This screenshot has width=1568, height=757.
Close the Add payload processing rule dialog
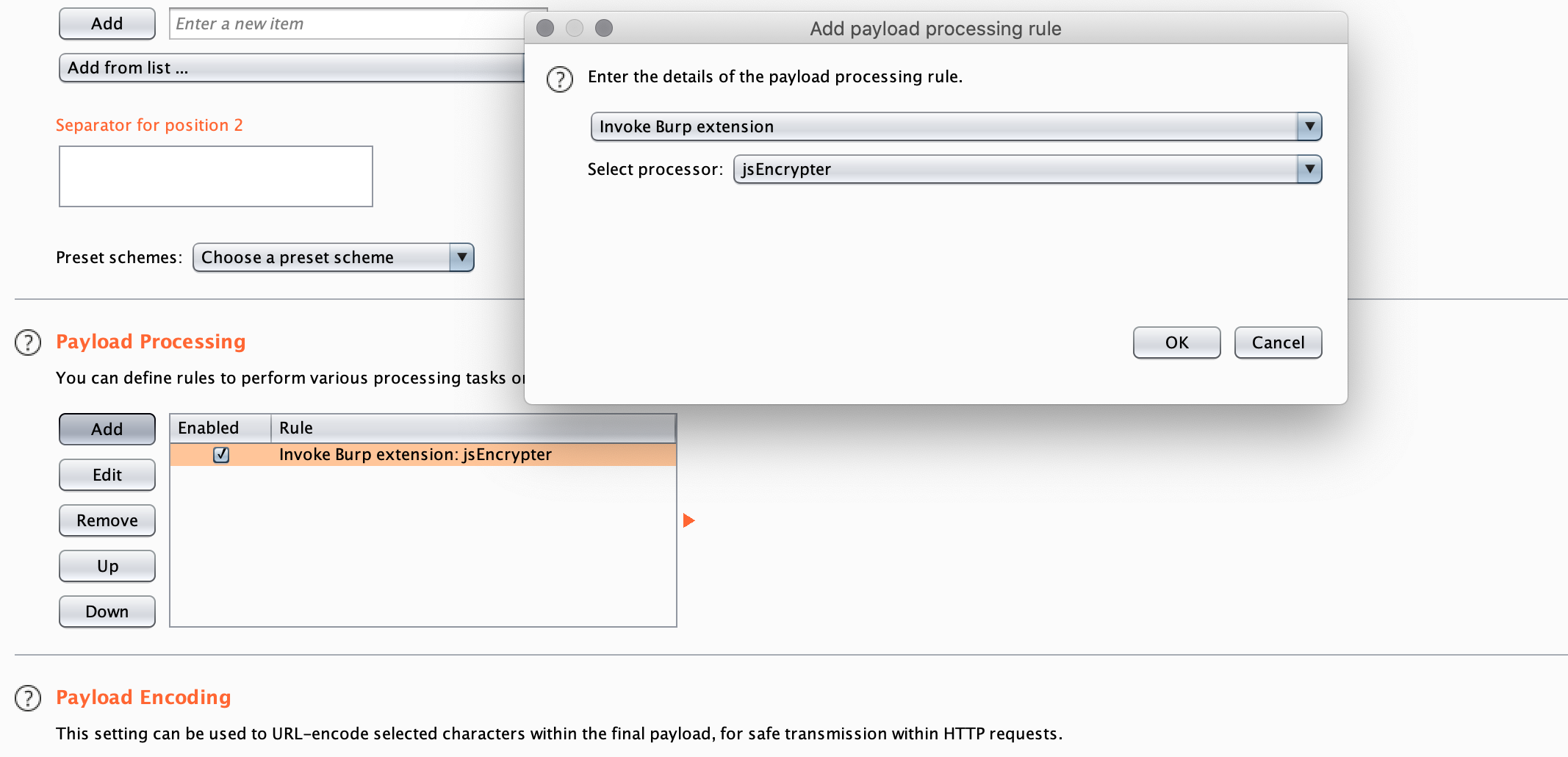tap(545, 28)
